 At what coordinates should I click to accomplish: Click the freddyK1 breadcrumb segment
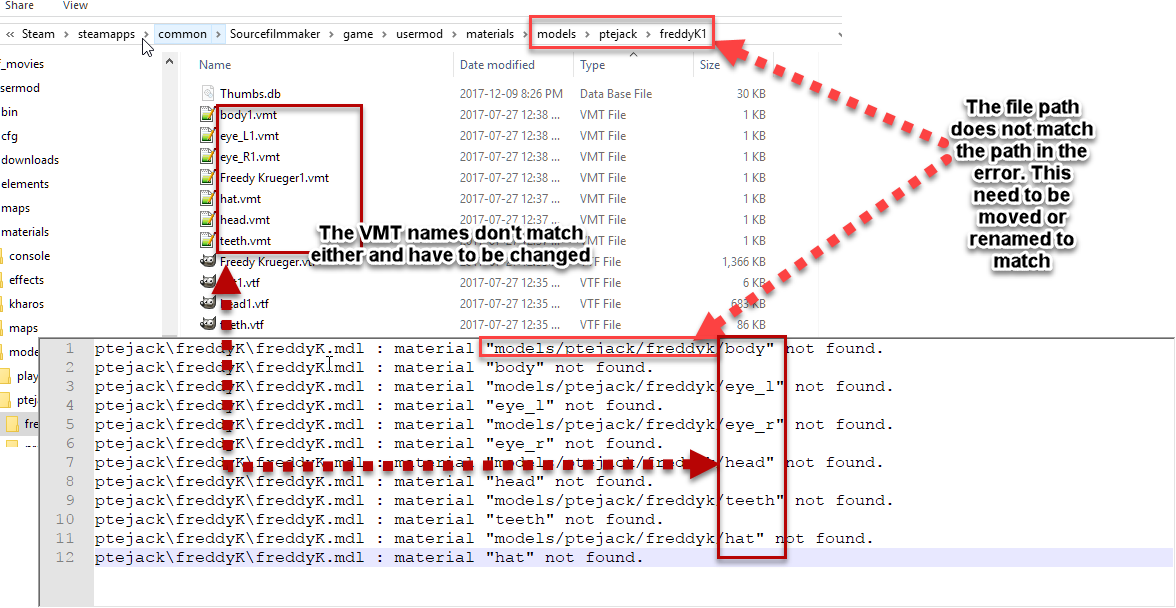click(x=682, y=34)
